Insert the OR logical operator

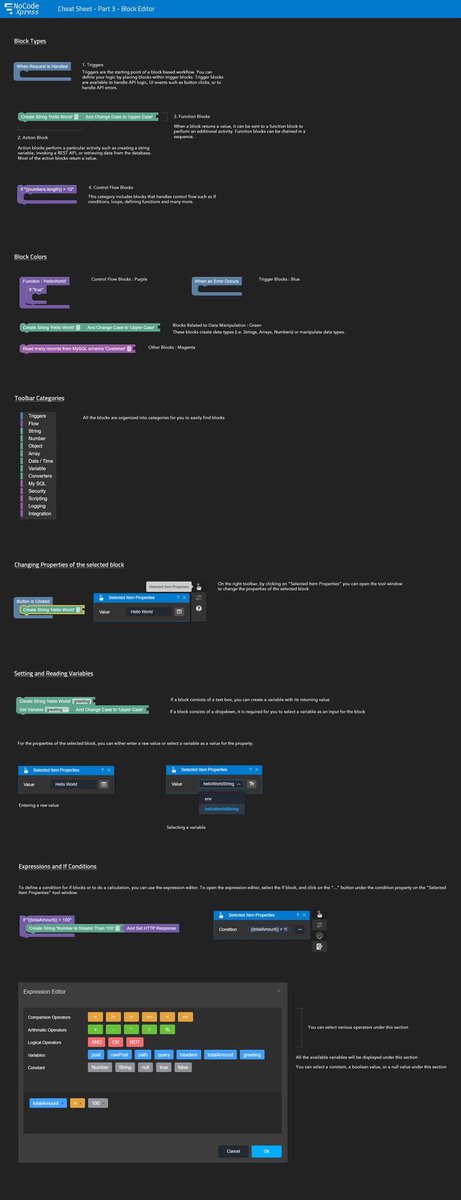tap(116, 1042)
